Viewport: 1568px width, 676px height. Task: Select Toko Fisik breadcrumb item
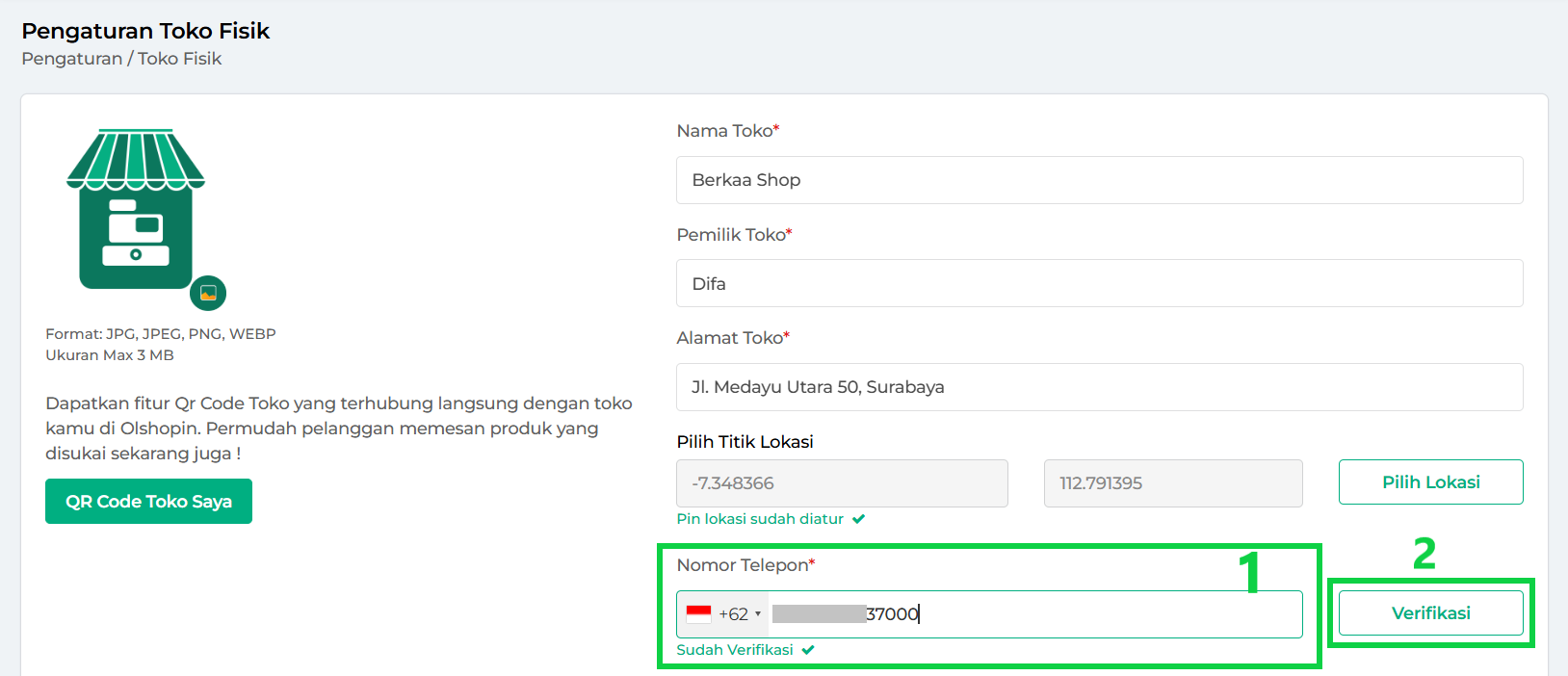pyautogui.click(x=180, y=59)
